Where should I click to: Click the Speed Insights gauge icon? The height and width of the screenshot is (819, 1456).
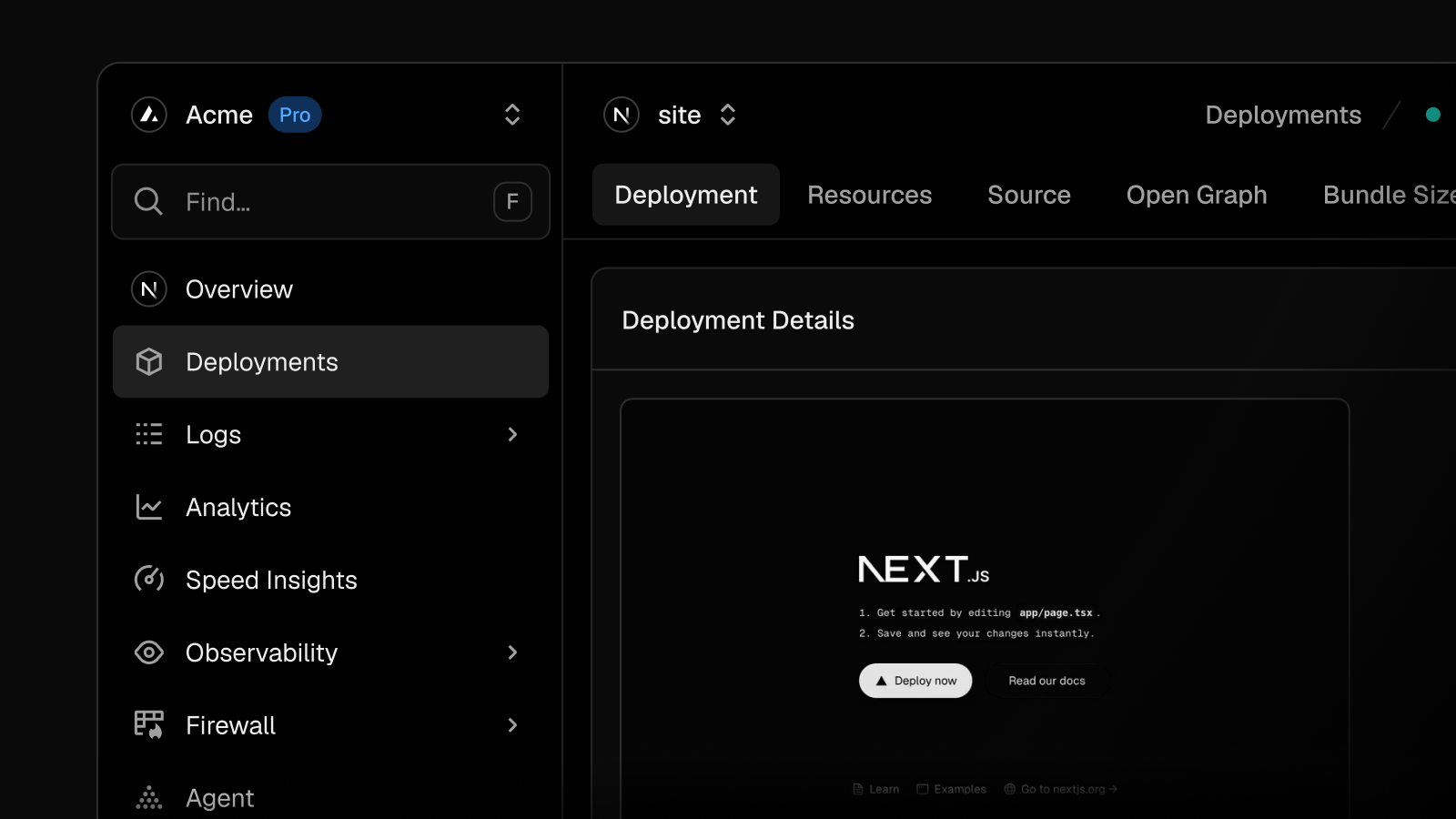tap(149, 580)
